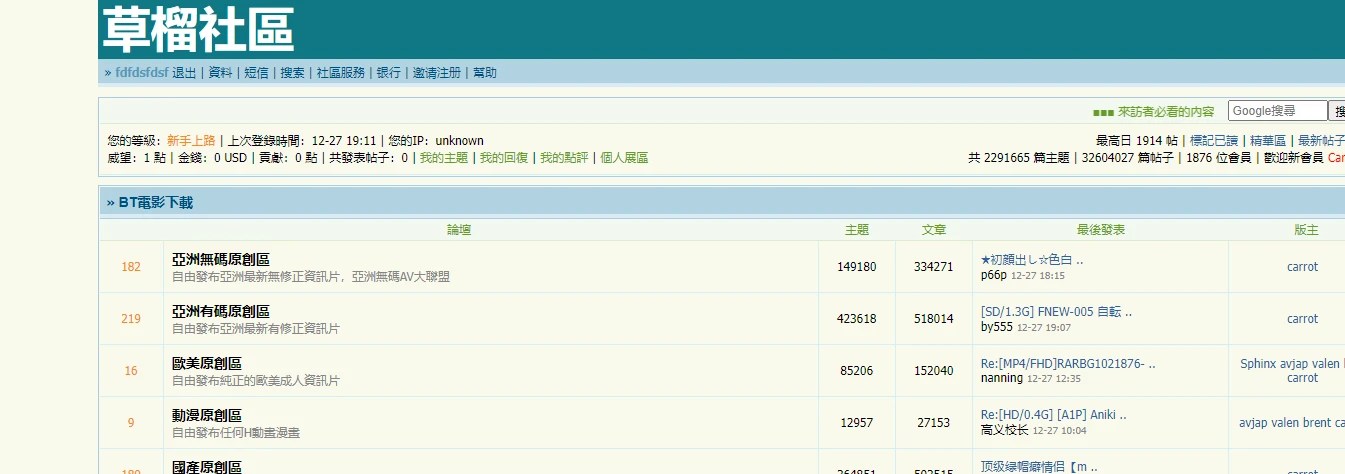Open 我的點評 my comments link
The height and width of the screenshot is (474, 1345).
(x=564, y=158)
